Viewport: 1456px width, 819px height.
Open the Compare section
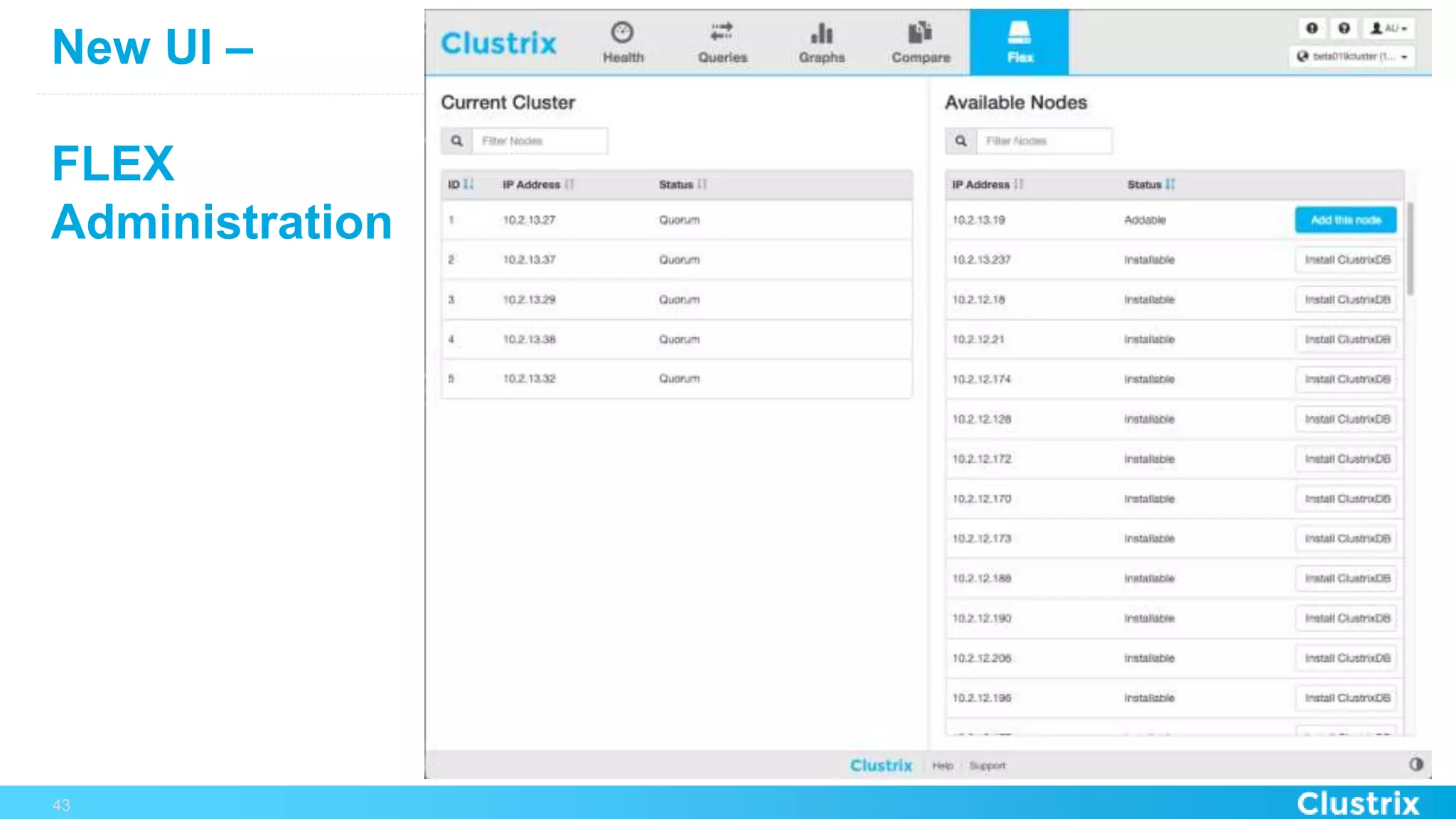coord(921,43)
